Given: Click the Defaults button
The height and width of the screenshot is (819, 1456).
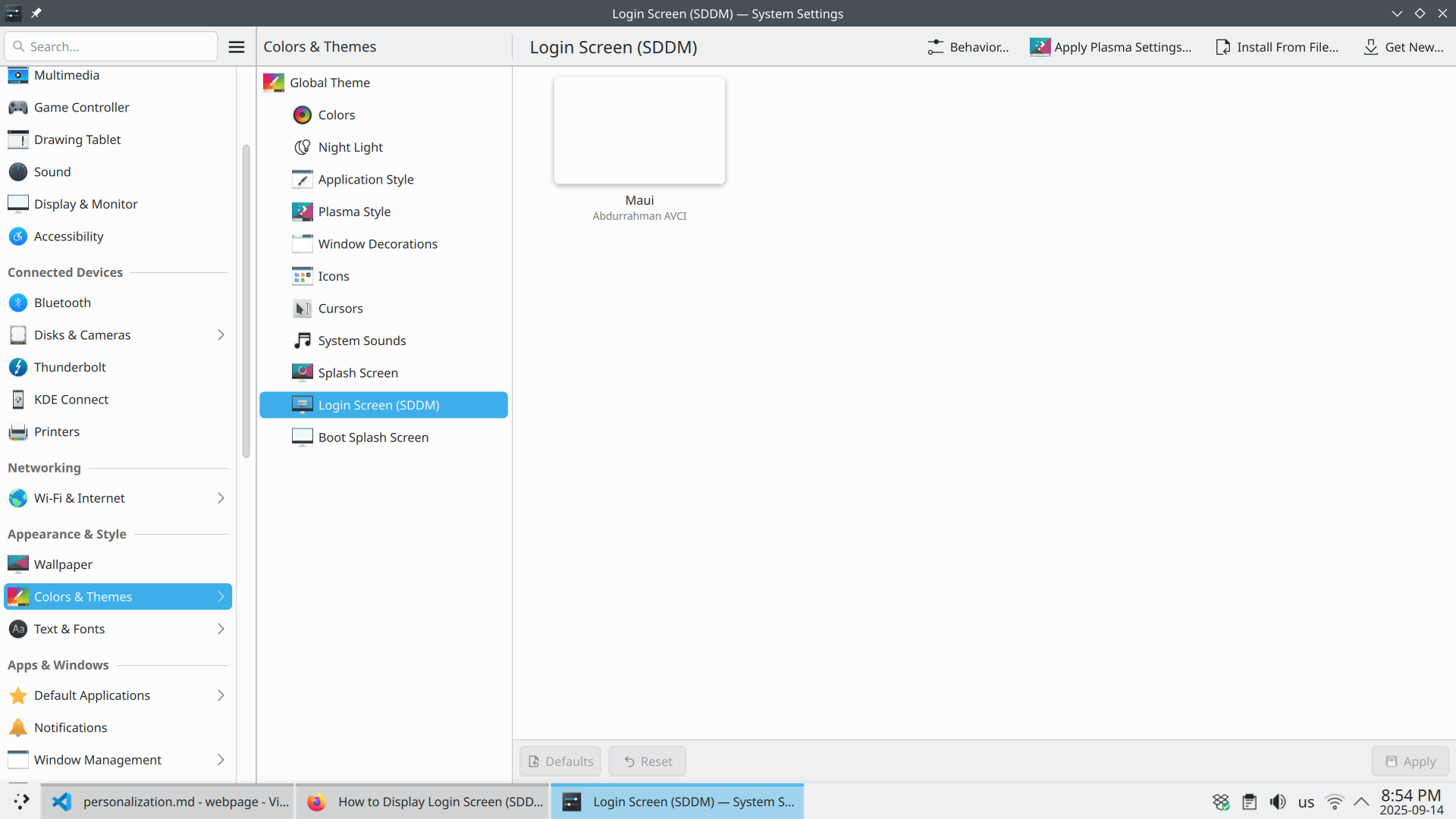Looking at the screenshot, I should click(560, 761).
